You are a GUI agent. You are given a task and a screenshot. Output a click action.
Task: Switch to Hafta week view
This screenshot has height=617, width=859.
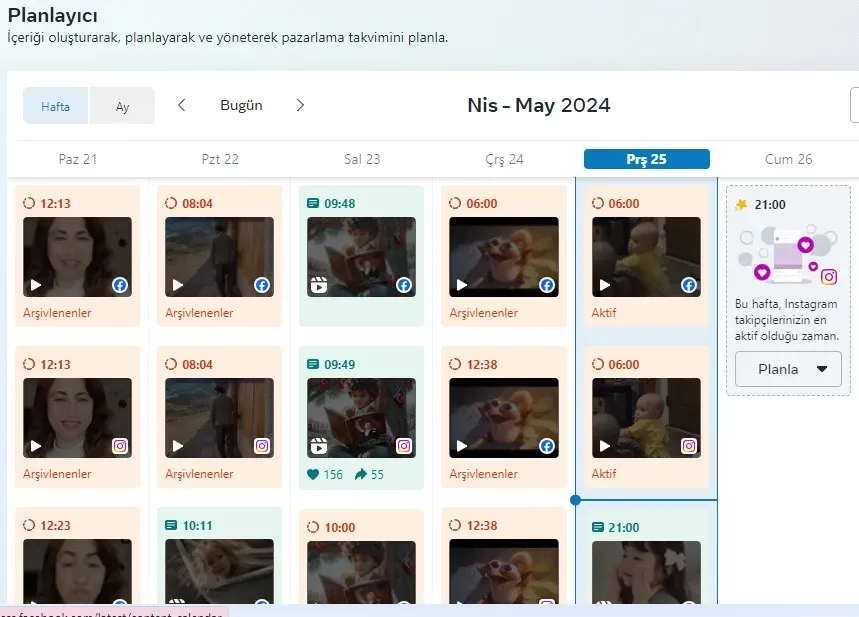[56, 106]
